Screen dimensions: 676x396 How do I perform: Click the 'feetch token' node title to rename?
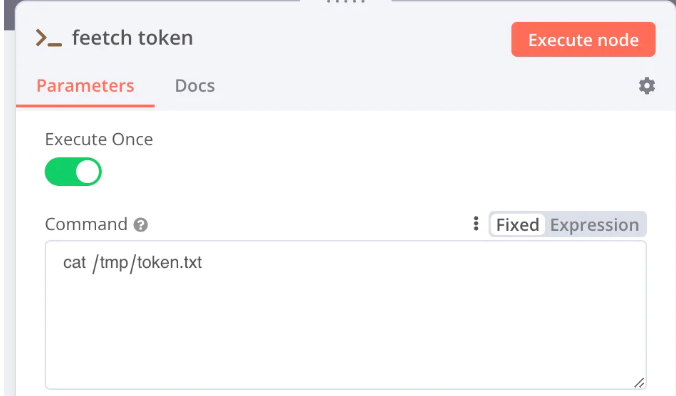tap(132, 38)
